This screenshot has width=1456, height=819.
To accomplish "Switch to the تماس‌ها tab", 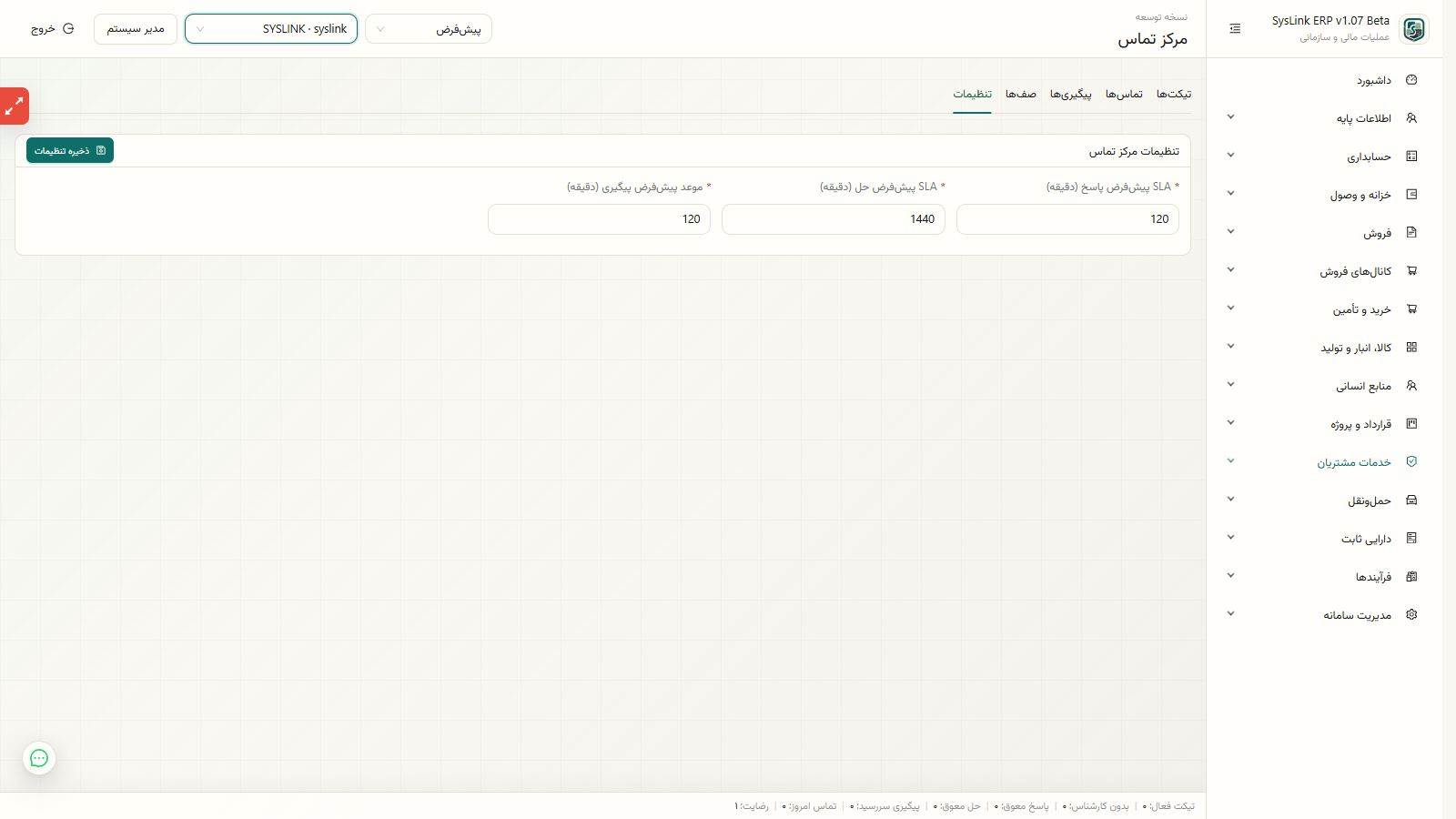I will pos(1124,94).
